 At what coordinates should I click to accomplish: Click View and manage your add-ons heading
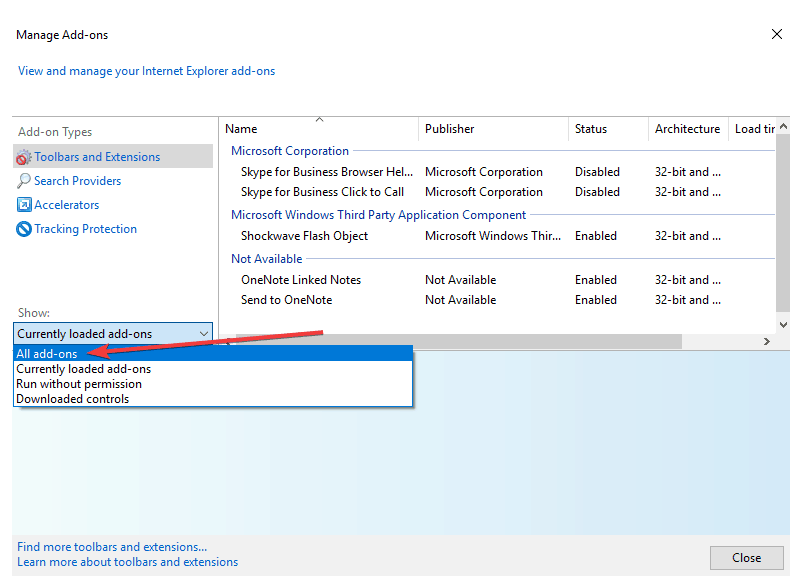[x=147, y=71]
